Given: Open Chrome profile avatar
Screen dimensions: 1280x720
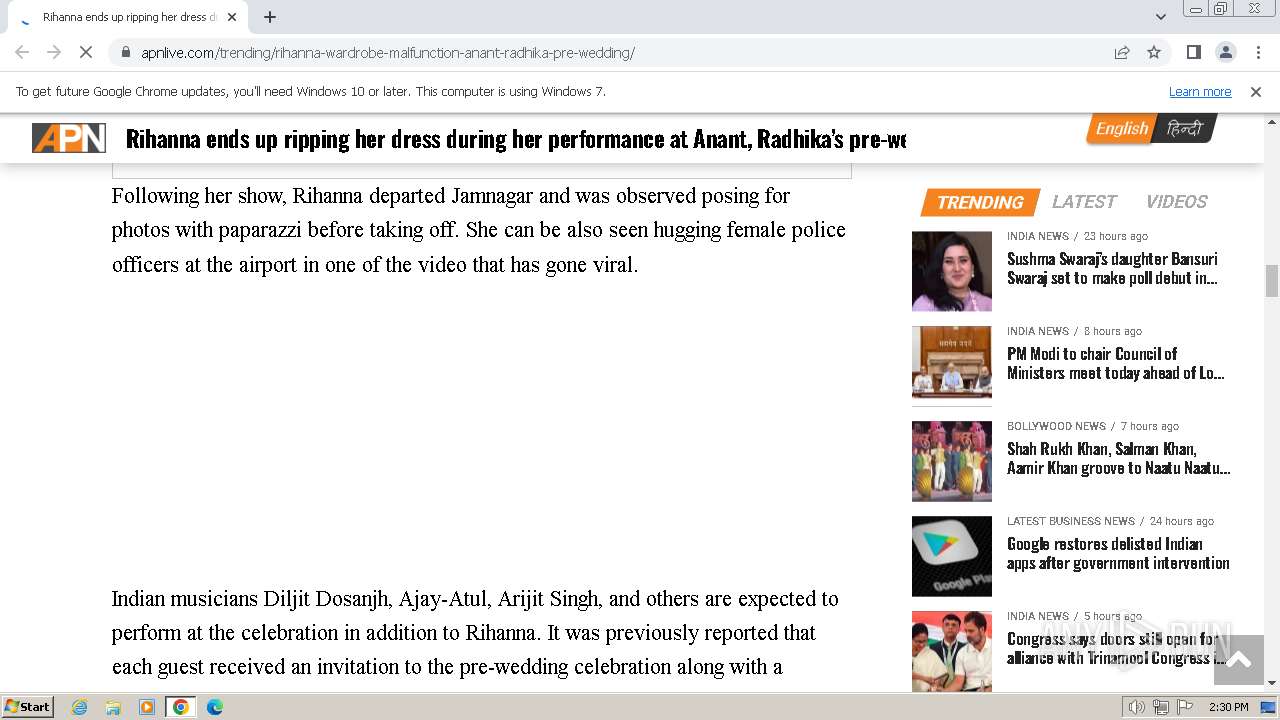Looking at the screenshot, I should click(1225, 52).
